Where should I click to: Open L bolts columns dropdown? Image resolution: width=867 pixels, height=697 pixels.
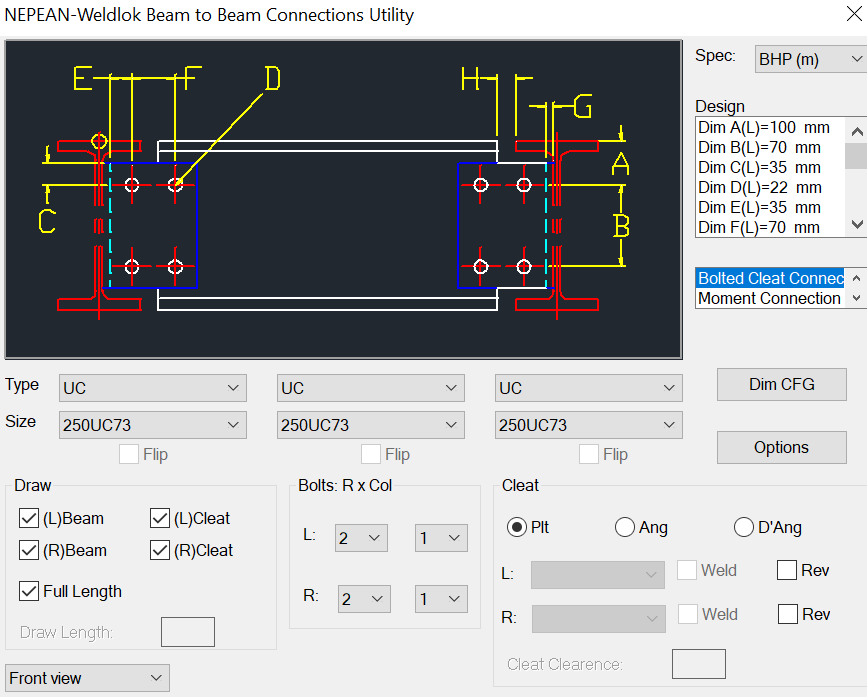(441, 538)
